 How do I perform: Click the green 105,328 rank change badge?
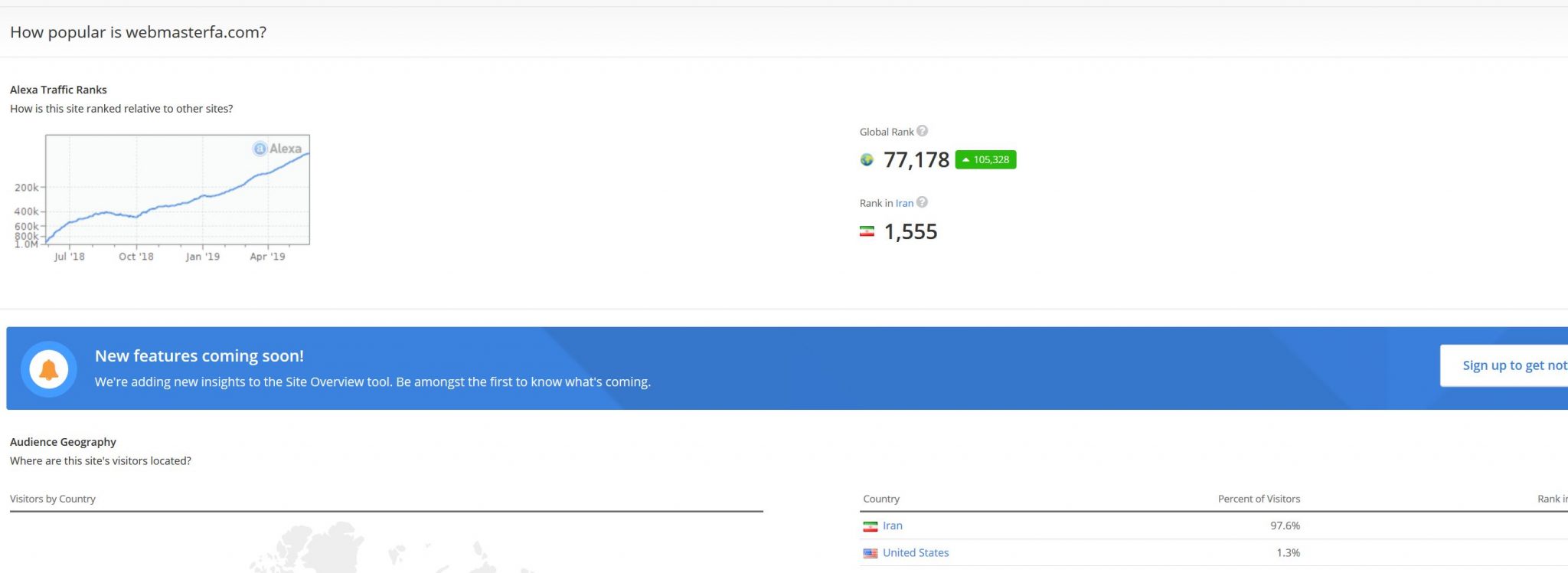pos(986,159)
